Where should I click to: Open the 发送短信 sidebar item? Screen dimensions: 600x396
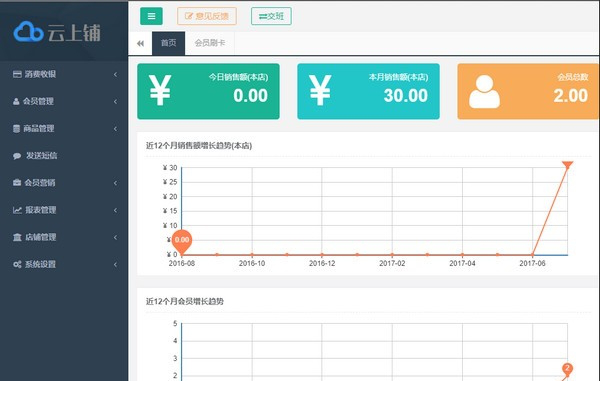click(x=64, y=156)
